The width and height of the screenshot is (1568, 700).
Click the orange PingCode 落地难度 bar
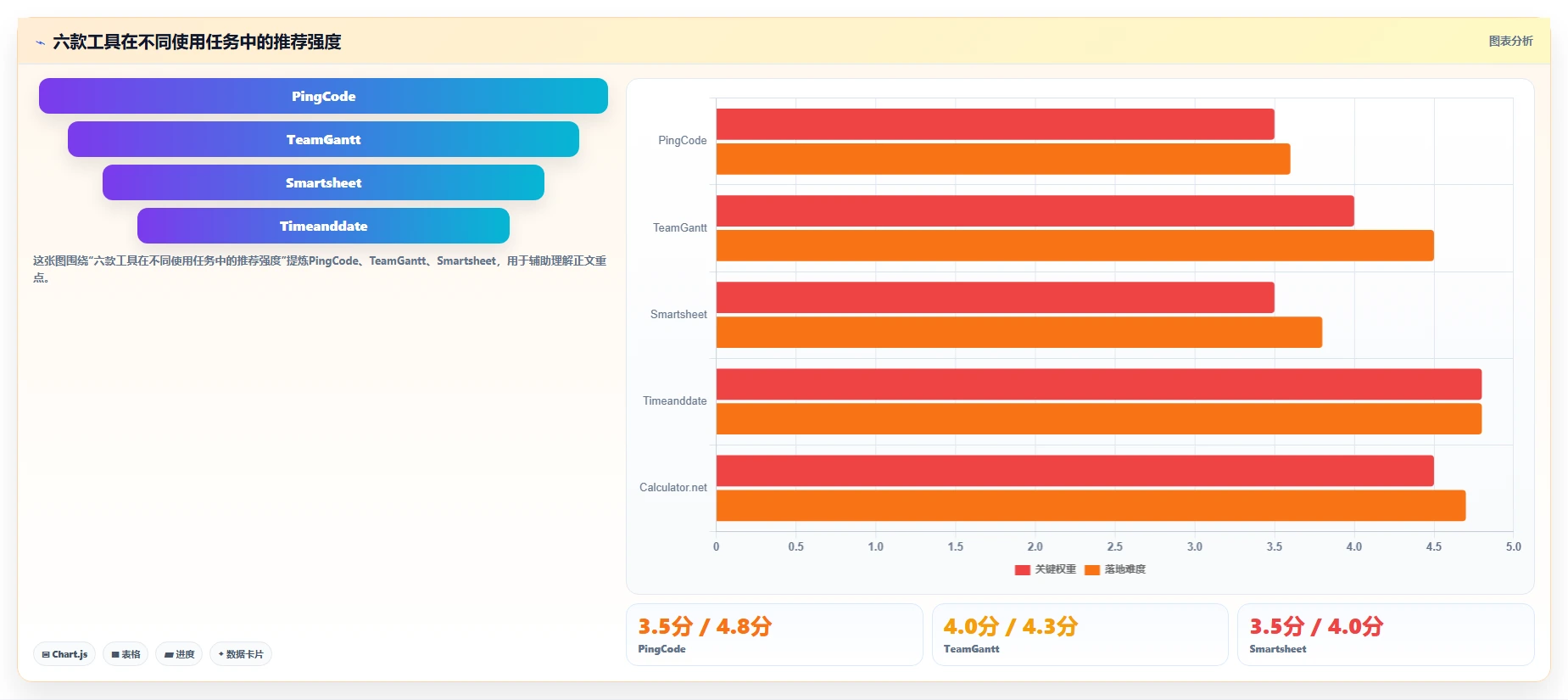coord(1003,159)
